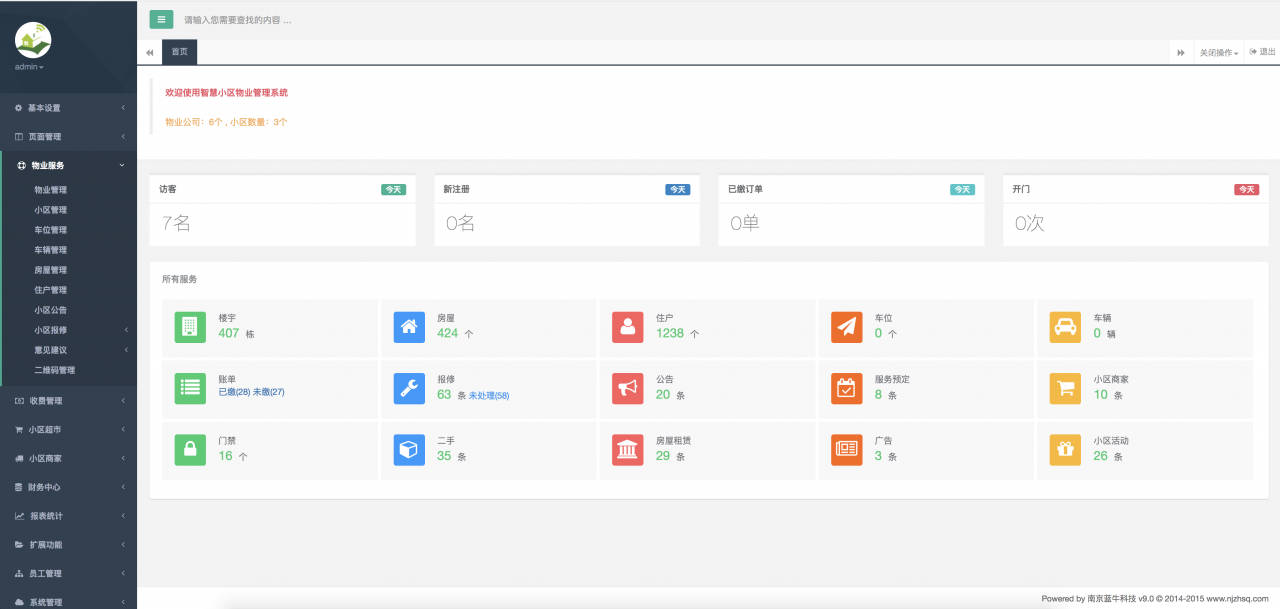This screenshot has width=1280, height=609.
Task: Expand the 报表统计 sidebar menu
Action: [x=68, y=516]
